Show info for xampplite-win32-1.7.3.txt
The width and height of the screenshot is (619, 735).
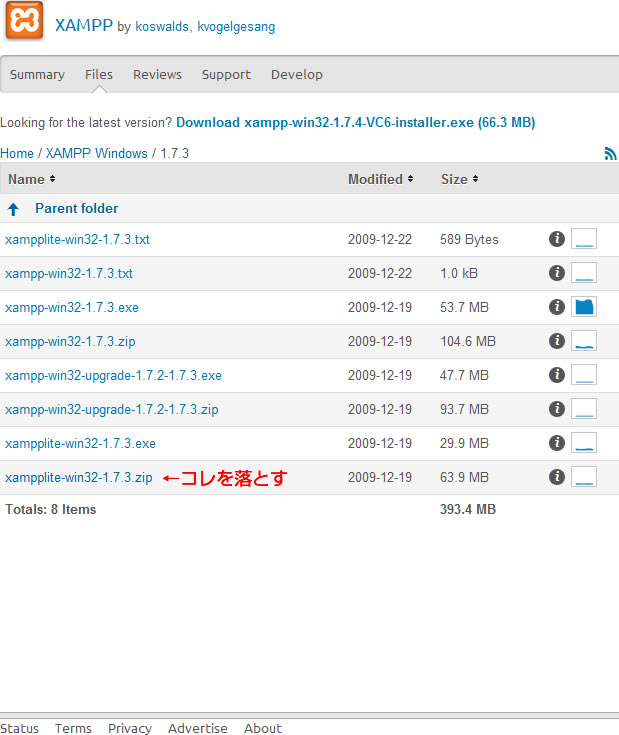(557, 239)
